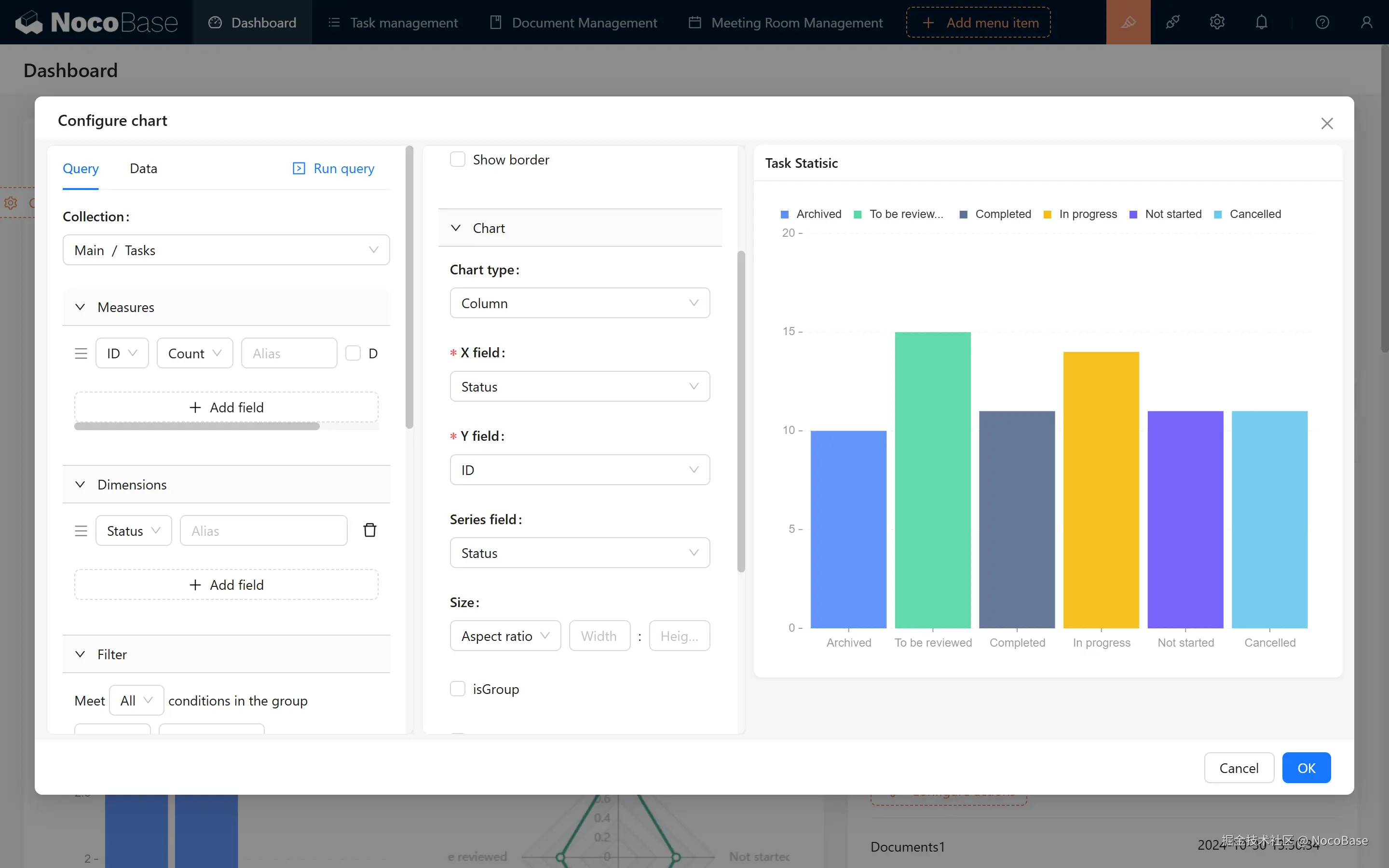This screenshot has width=1389, height=868.
Task: Click the notifications bell icon
Action: [x=1261, y=22]
